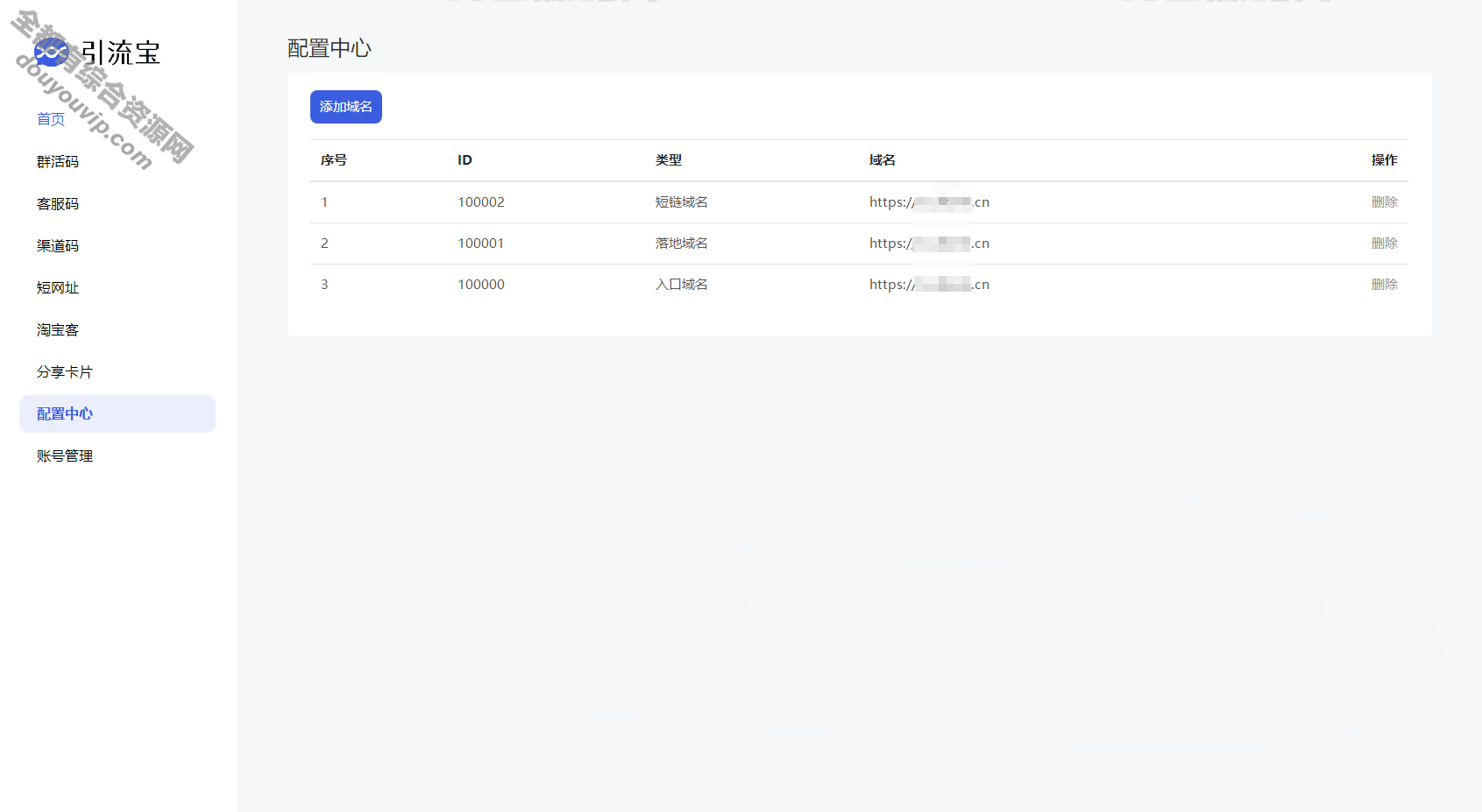Click the 序号 column header
The image size is (1482, 812).
334,160
